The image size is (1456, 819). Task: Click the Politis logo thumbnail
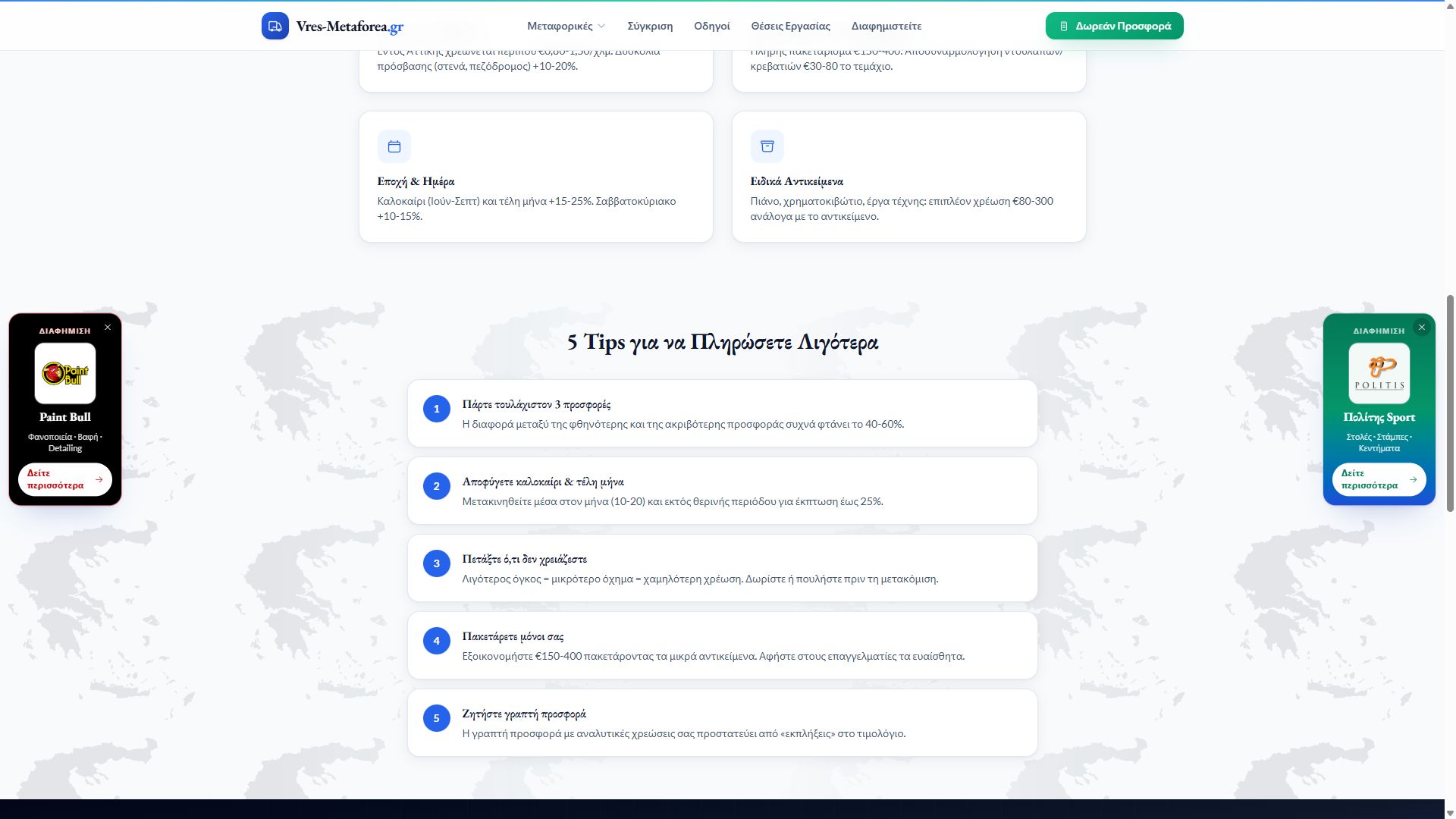1379,373
